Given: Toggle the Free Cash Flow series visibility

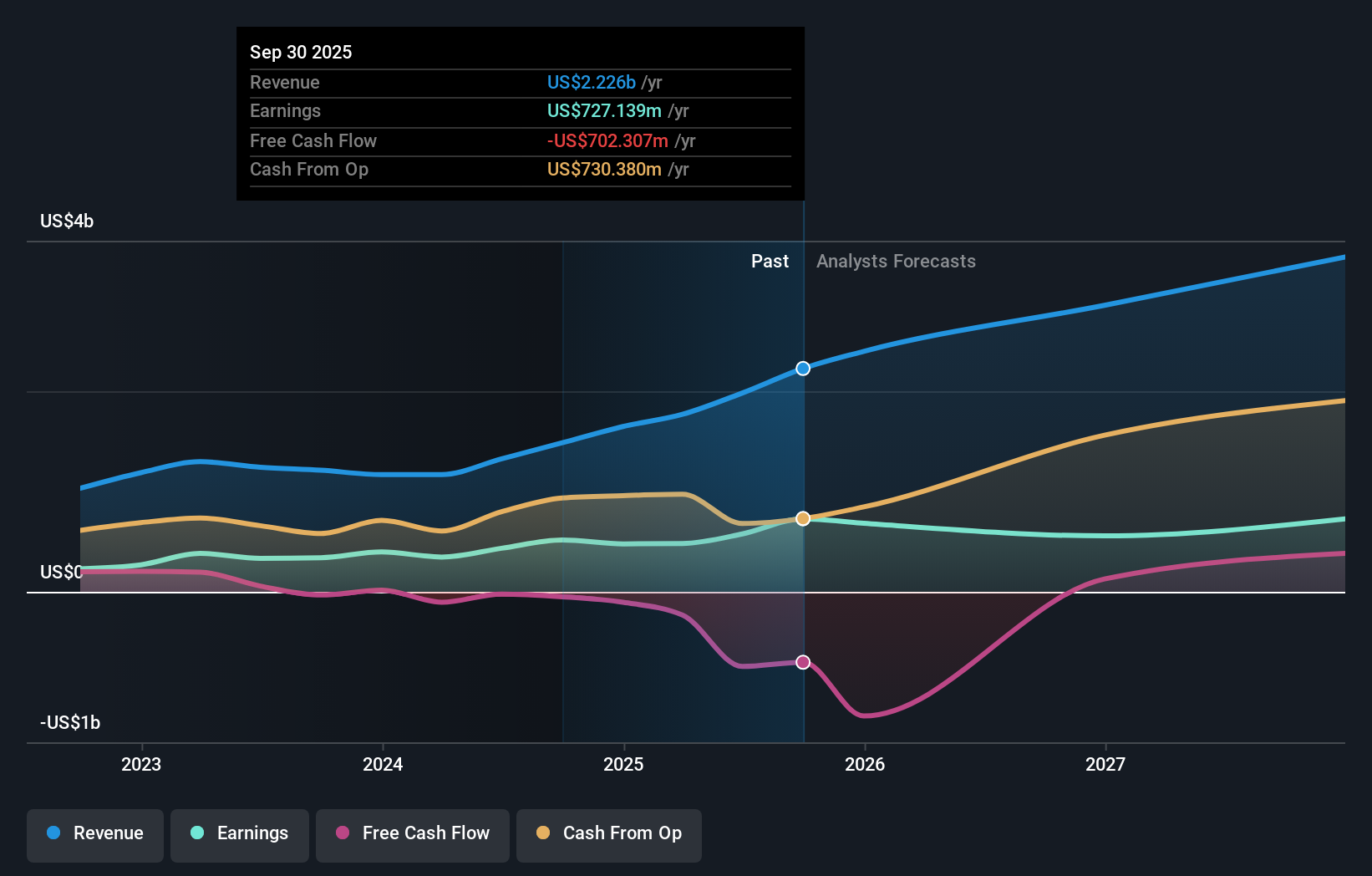Looking at the screenshot, I should click(412, 835).
